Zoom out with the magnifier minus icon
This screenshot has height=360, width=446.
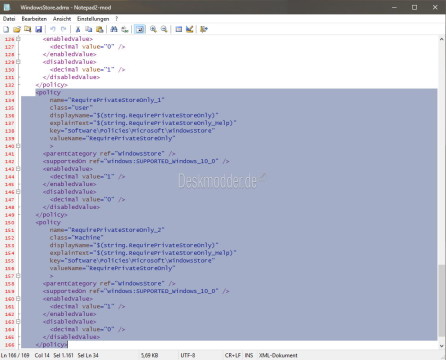(164, 29)
